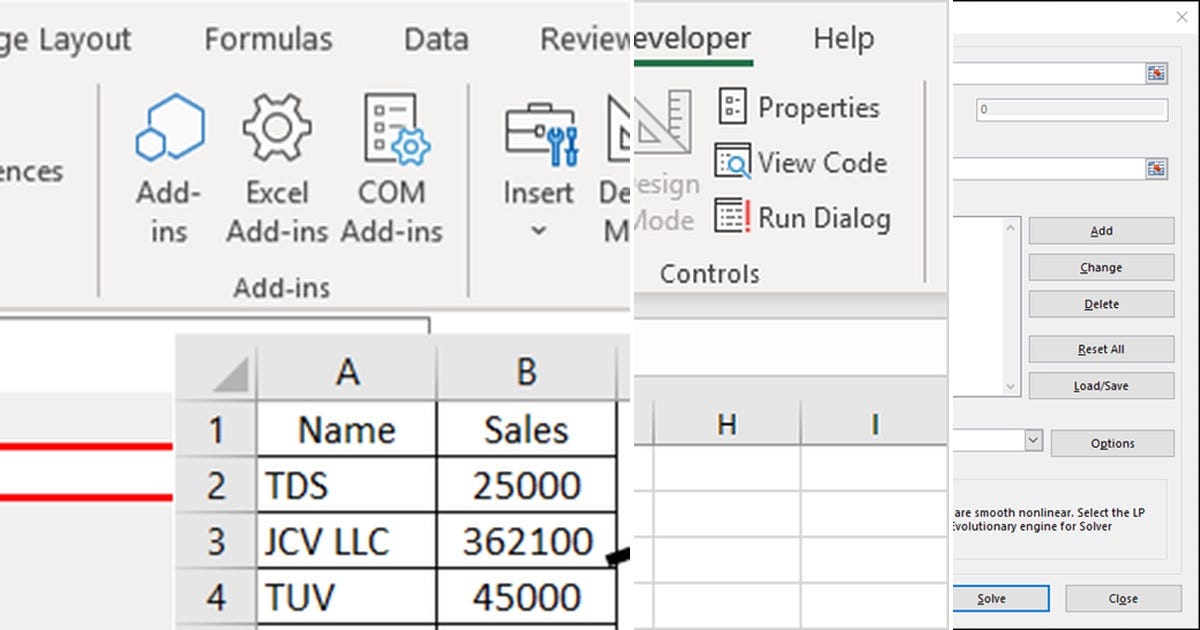
Task: Click the range selector icon beside the objective field
Action: (x=1156, y=72)
